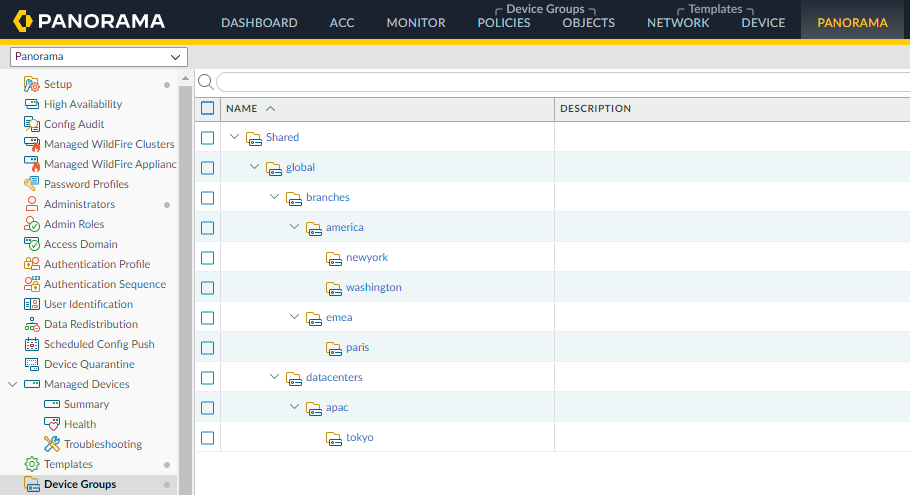Collapse the america device group

[295, 227]
